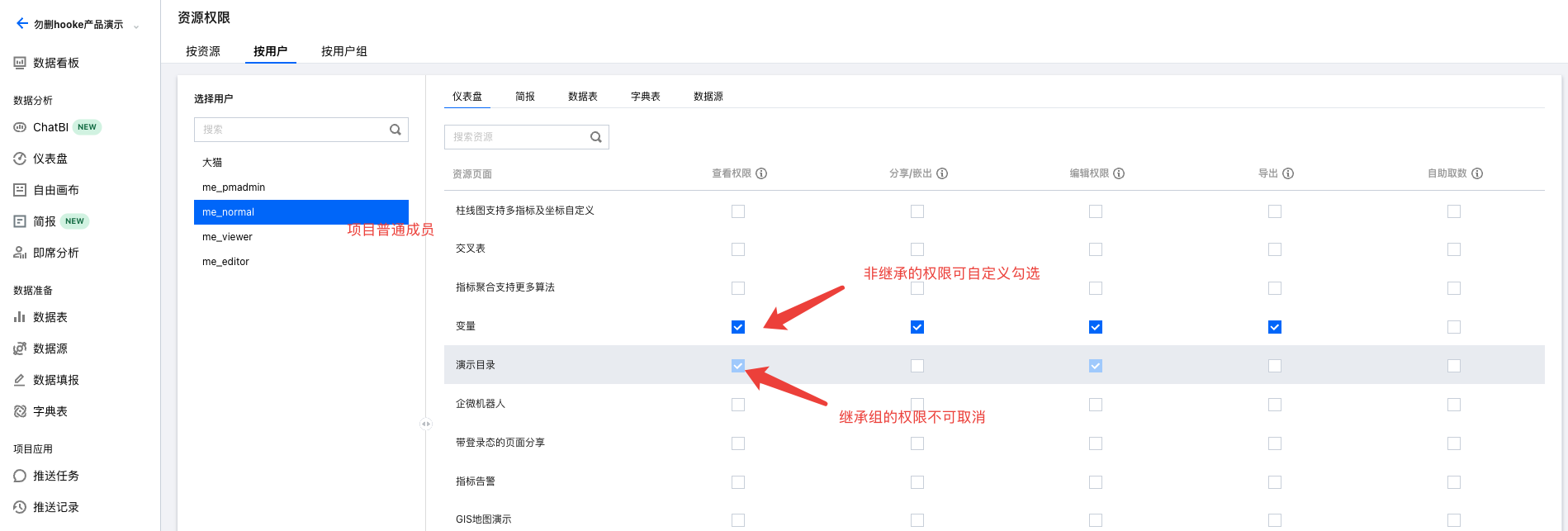The height and width of the screenshot is (531, 1568).
Task: Uncheck 导出 checkbox for 变量 row
Action: [x=1275, y=327]
